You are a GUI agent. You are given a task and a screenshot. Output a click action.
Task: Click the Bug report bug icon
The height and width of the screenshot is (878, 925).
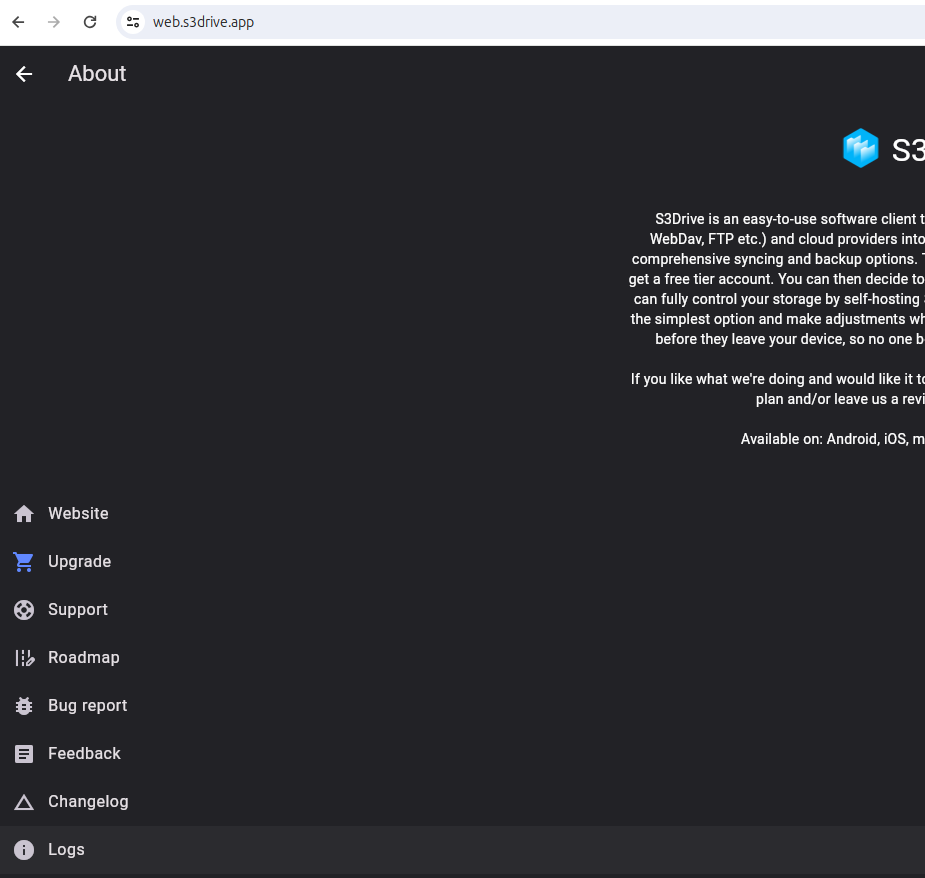(24, 706)
